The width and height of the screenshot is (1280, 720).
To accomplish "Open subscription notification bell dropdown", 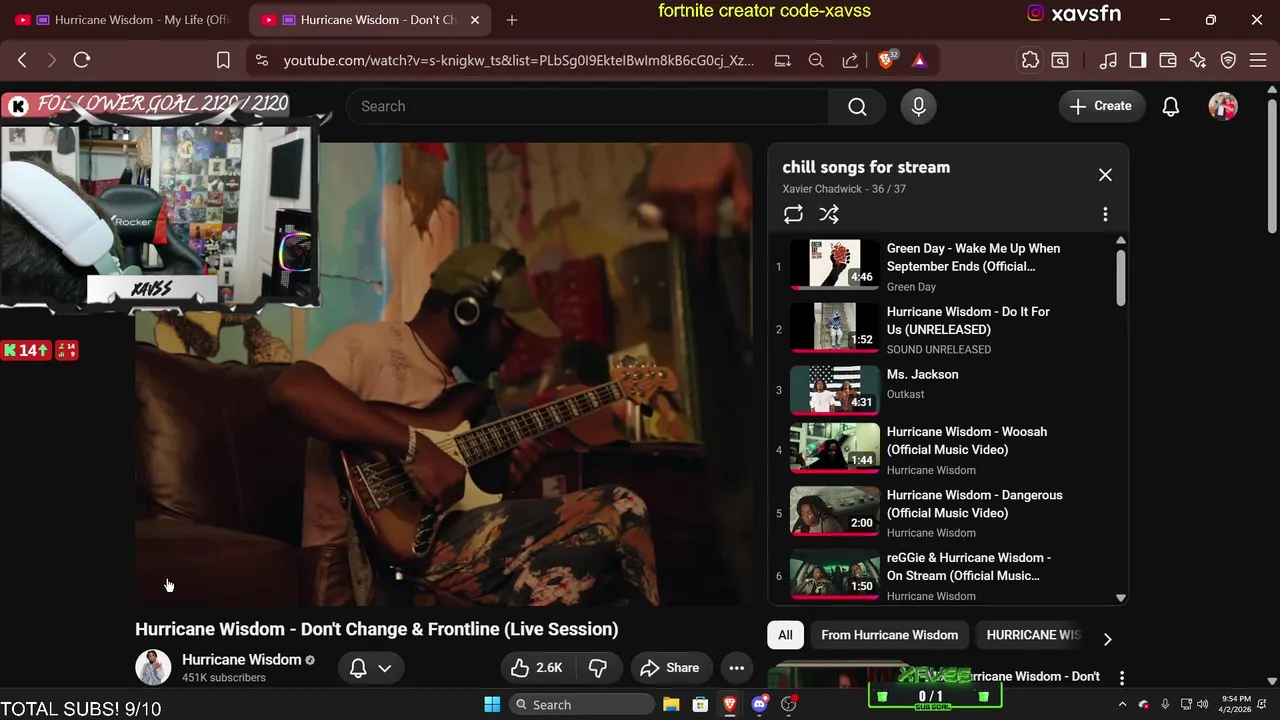I will pyautogui.click(x=370, y=668).
